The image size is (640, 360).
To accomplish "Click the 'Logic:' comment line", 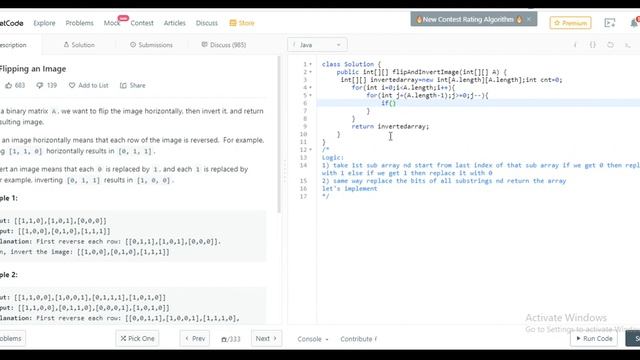I will (333, 158).
